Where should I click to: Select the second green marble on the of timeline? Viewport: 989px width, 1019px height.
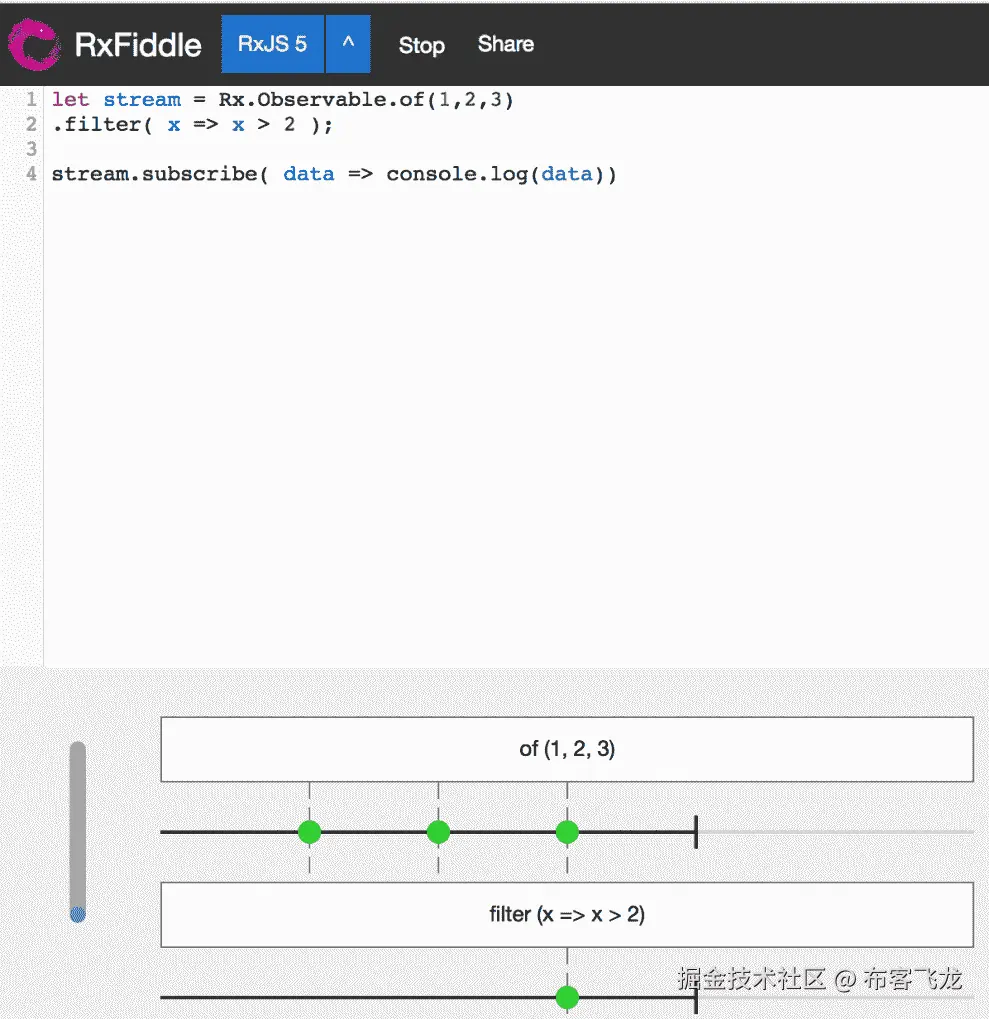438,831
